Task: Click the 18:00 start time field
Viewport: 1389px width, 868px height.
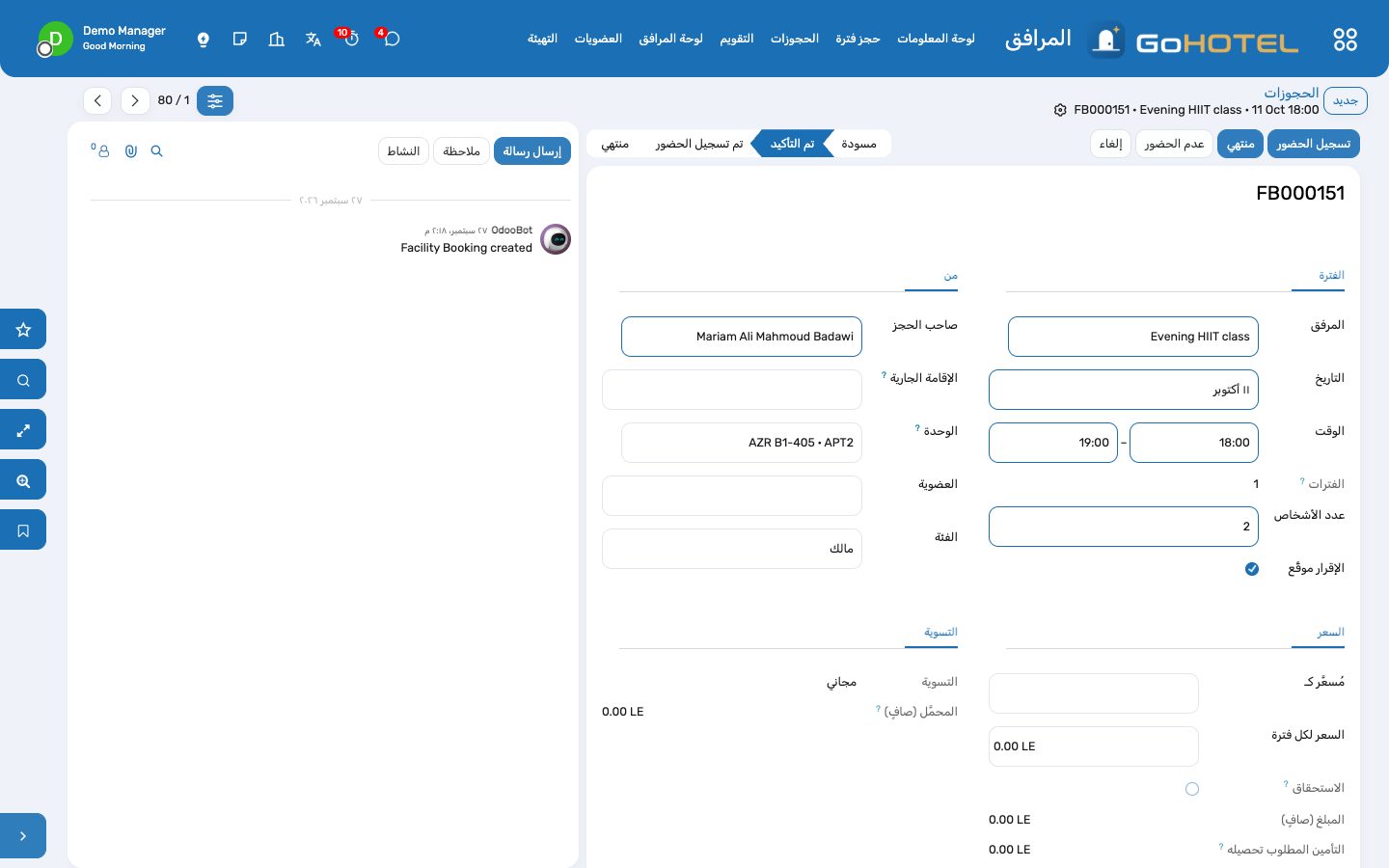Action: click(1194, 443)
